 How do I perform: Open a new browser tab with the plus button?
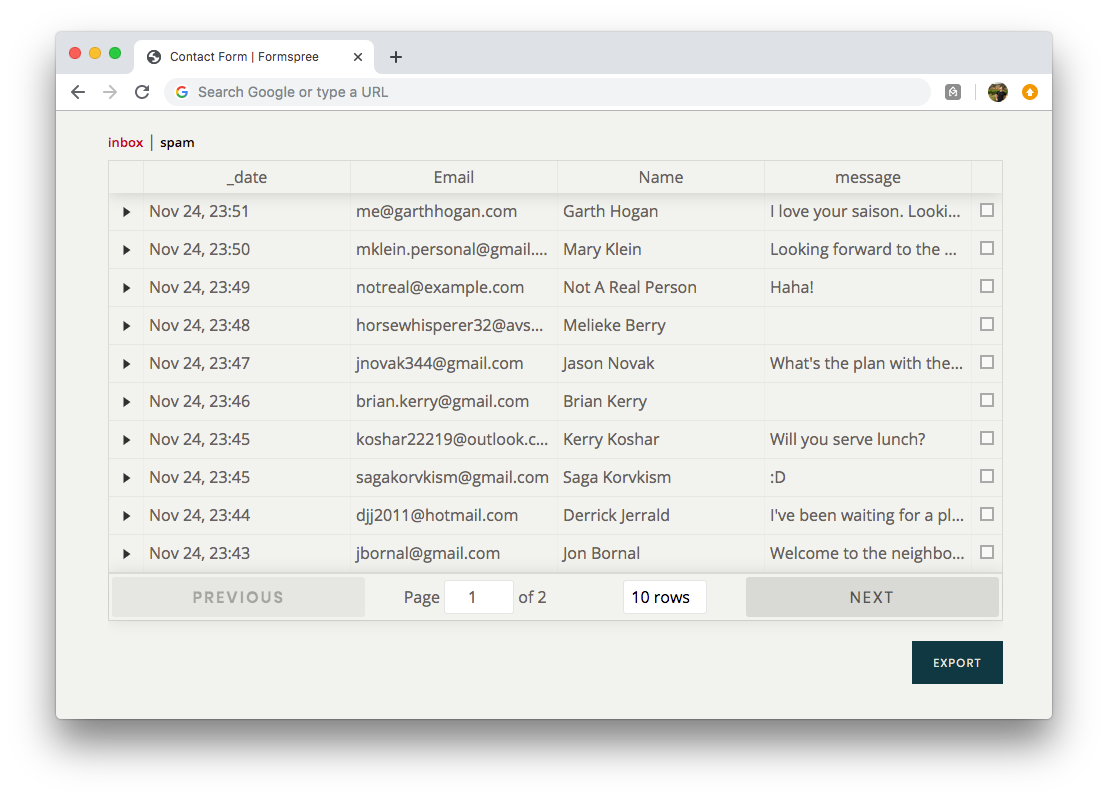[x=395, y=57]
